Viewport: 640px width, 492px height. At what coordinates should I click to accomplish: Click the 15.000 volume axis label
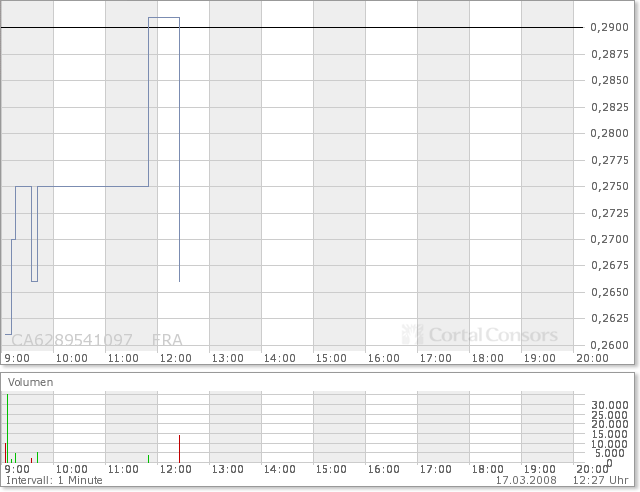tap(610, 434)
